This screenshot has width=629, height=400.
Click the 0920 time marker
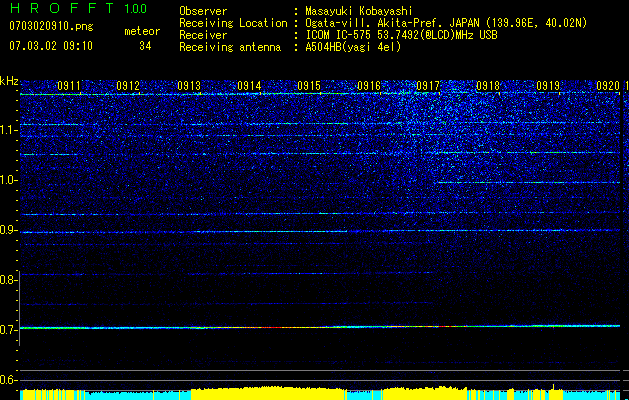click(x=608, y=86)
